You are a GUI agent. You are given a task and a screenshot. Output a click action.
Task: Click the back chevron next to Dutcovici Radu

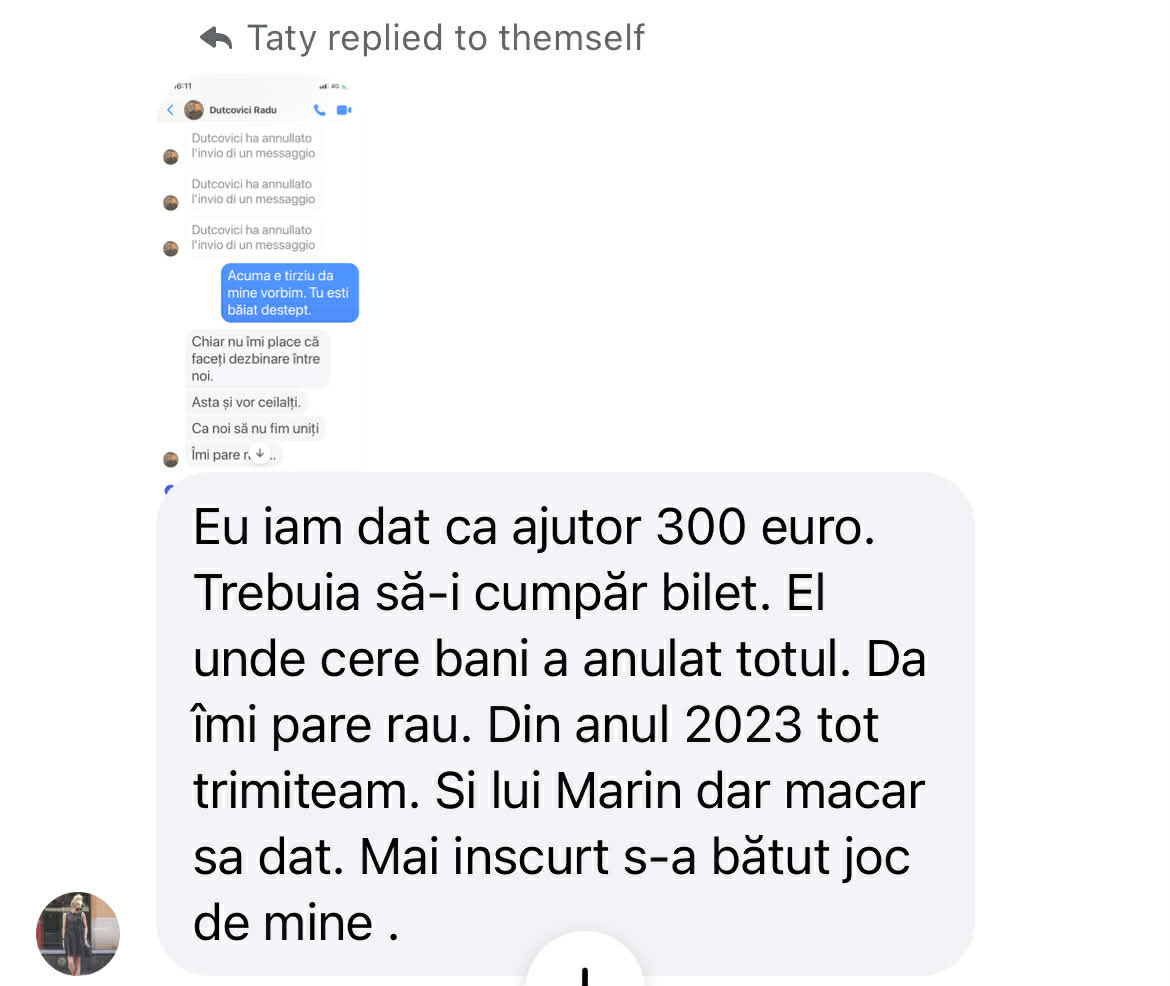point(170,110)
